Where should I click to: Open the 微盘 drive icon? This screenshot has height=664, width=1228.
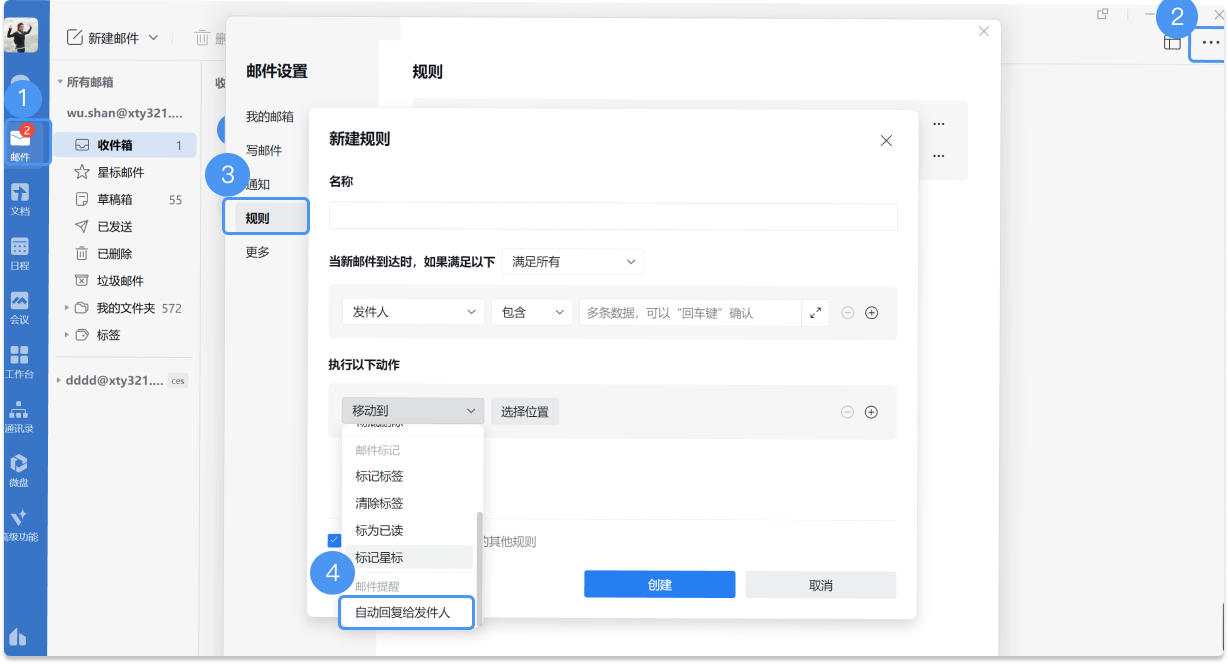coord(20,470)
